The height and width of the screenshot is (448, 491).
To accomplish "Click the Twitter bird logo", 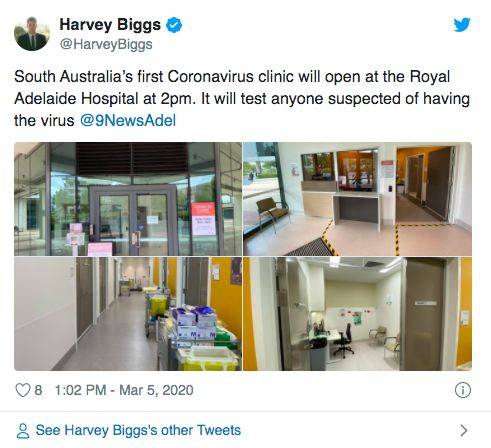I will click(x=462, y=24).
